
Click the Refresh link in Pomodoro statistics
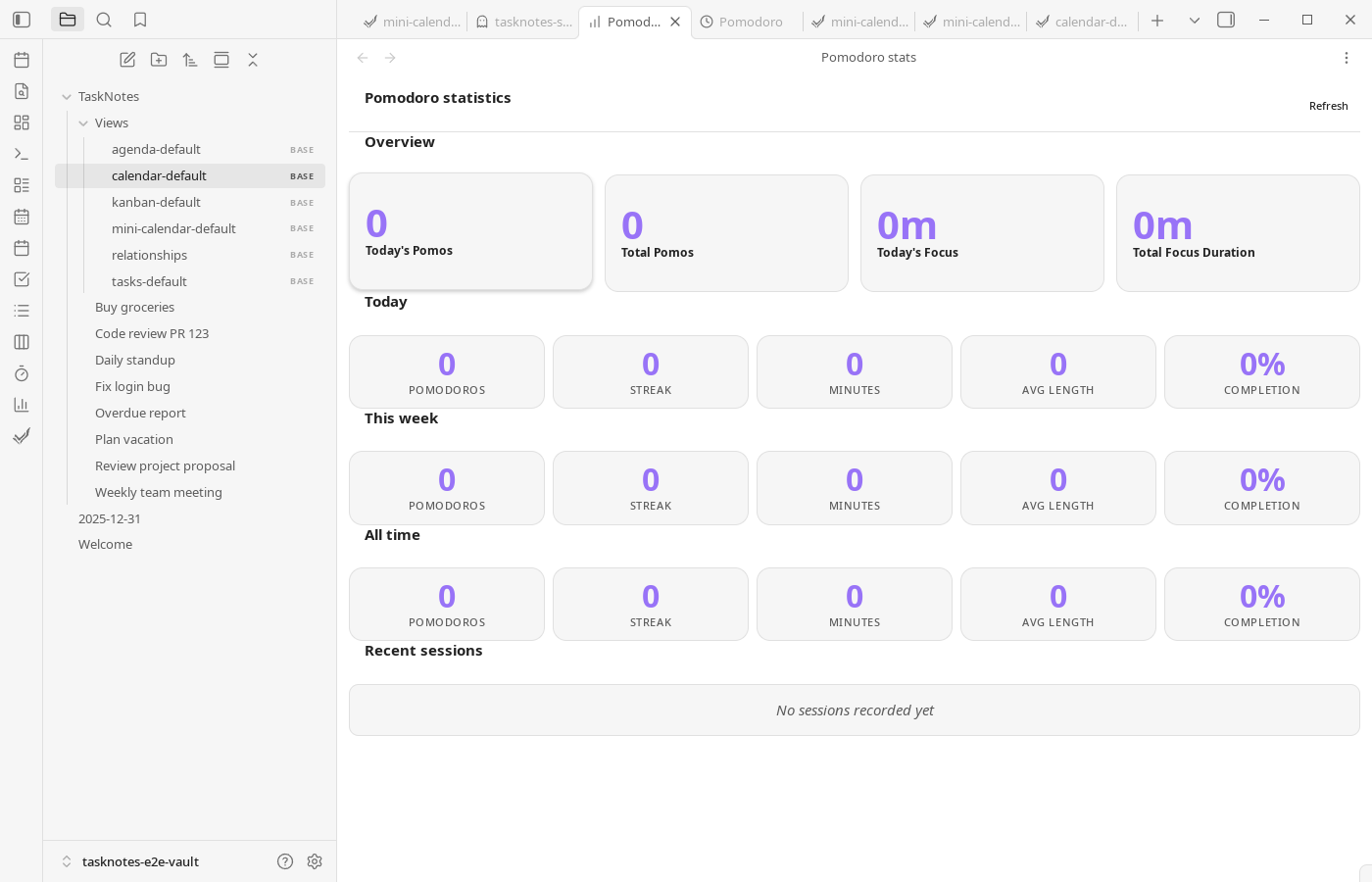point(1329,106)
